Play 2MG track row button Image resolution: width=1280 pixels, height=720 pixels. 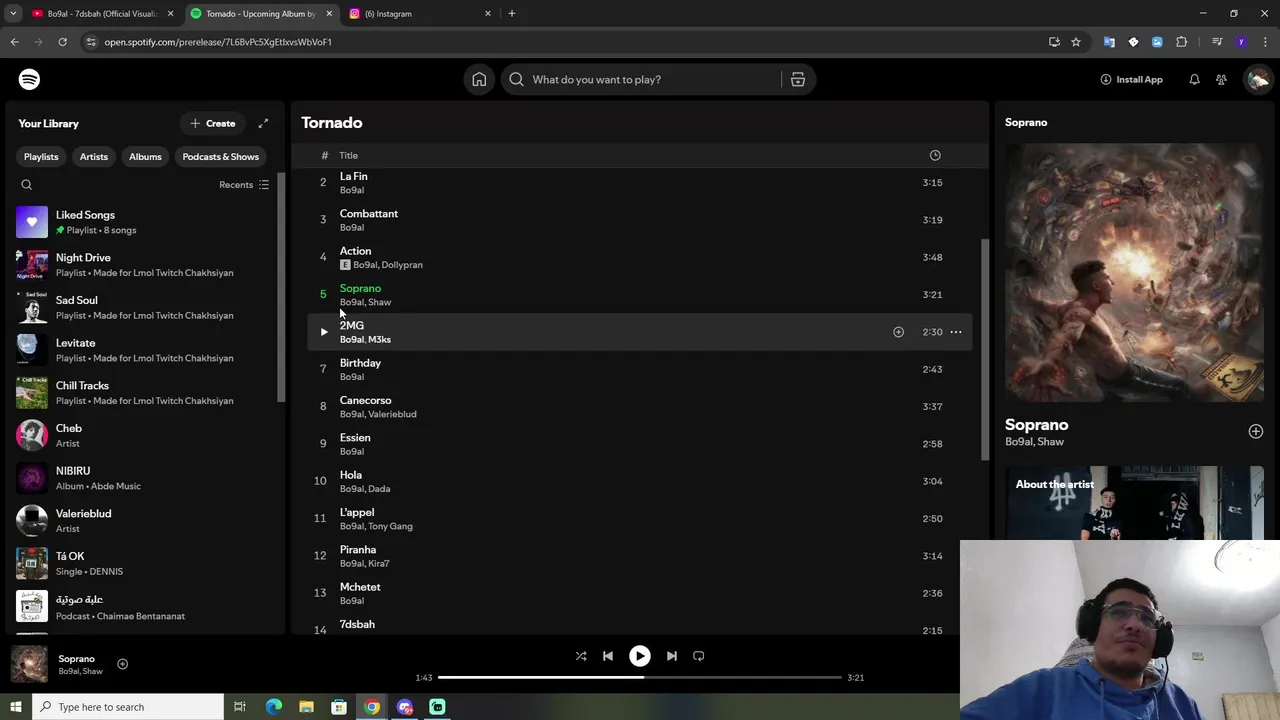323,332
